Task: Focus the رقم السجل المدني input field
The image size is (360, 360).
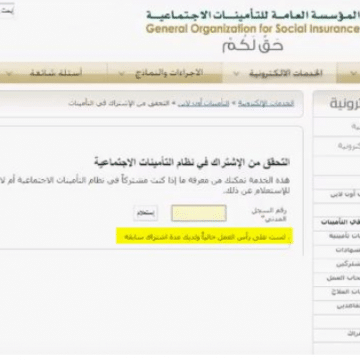Action: 199,213
